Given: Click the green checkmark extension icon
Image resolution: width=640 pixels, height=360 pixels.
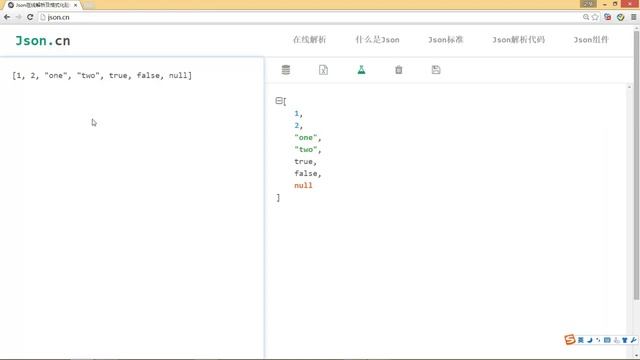Looking at the screenshot, I should click(621, 17).
